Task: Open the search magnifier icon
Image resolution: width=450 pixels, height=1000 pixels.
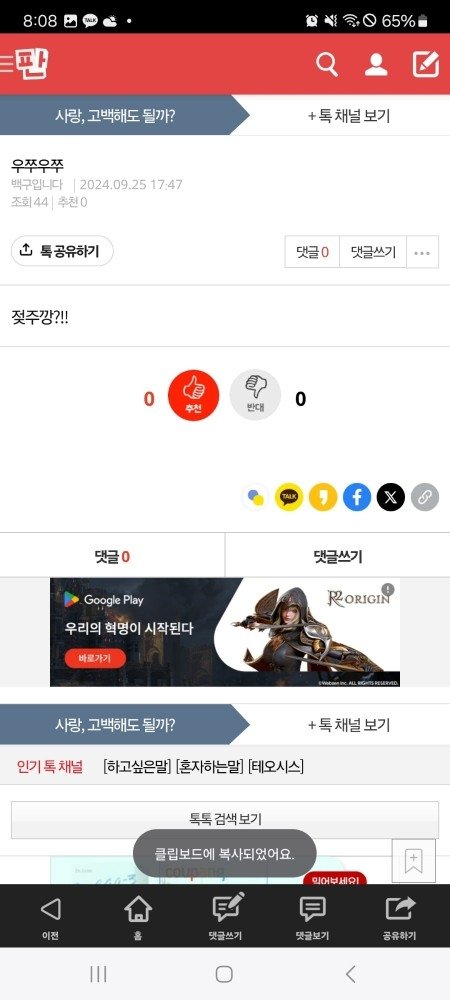Action: [x=327, y=64]
